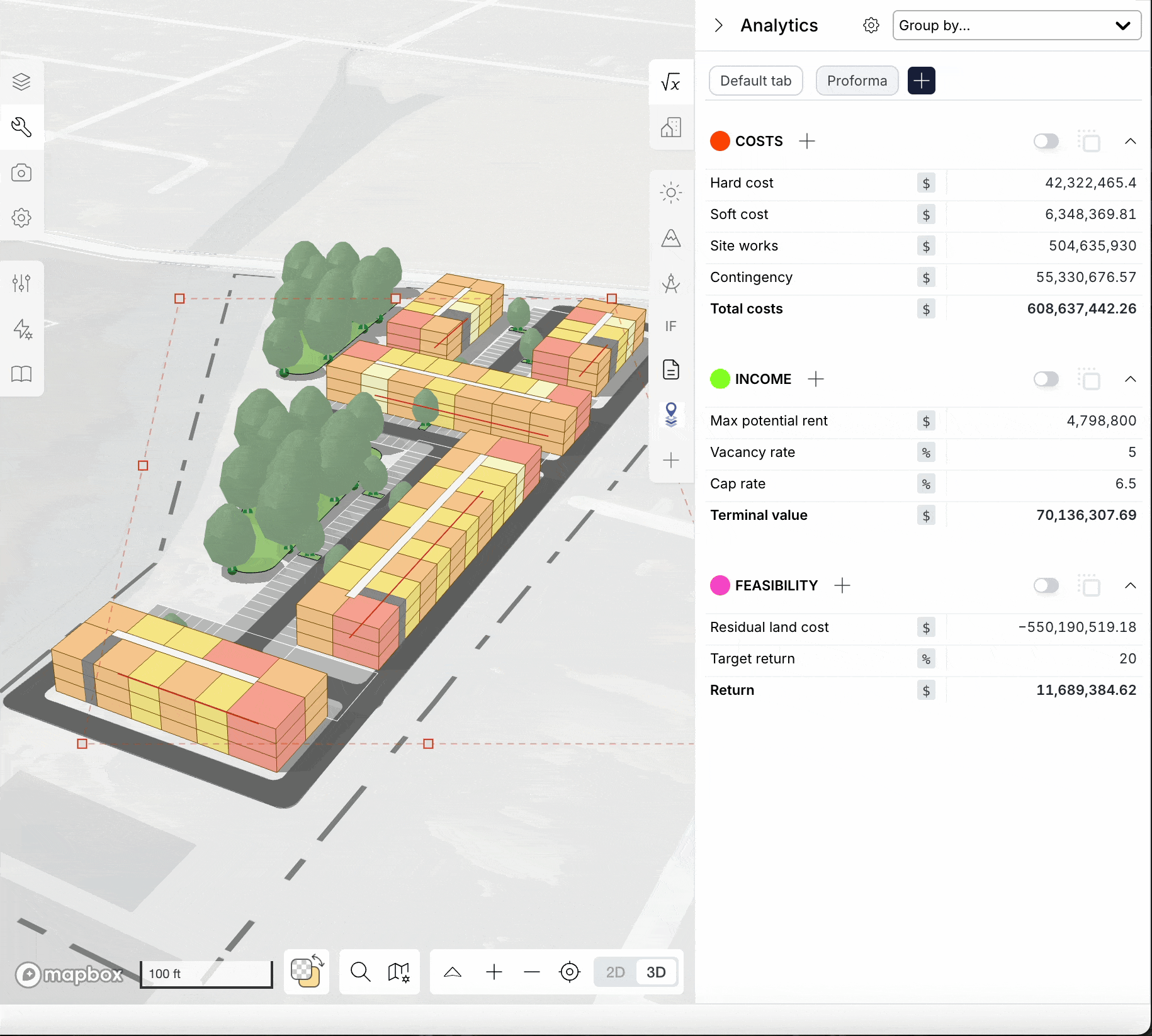
Task: Switch the map to 2D view
Action: pyautogui.click(x=615, y=972)
